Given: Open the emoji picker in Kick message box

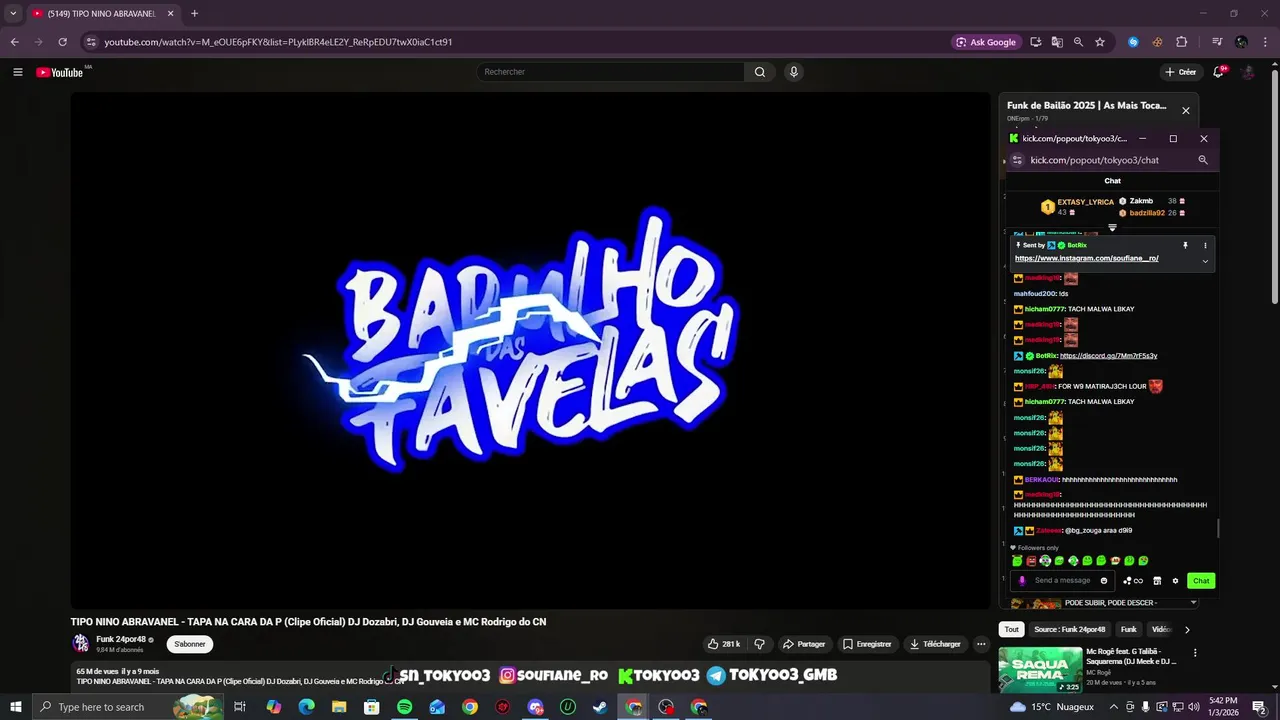Looking at the screenshot, I should [x=1104, y=581].
